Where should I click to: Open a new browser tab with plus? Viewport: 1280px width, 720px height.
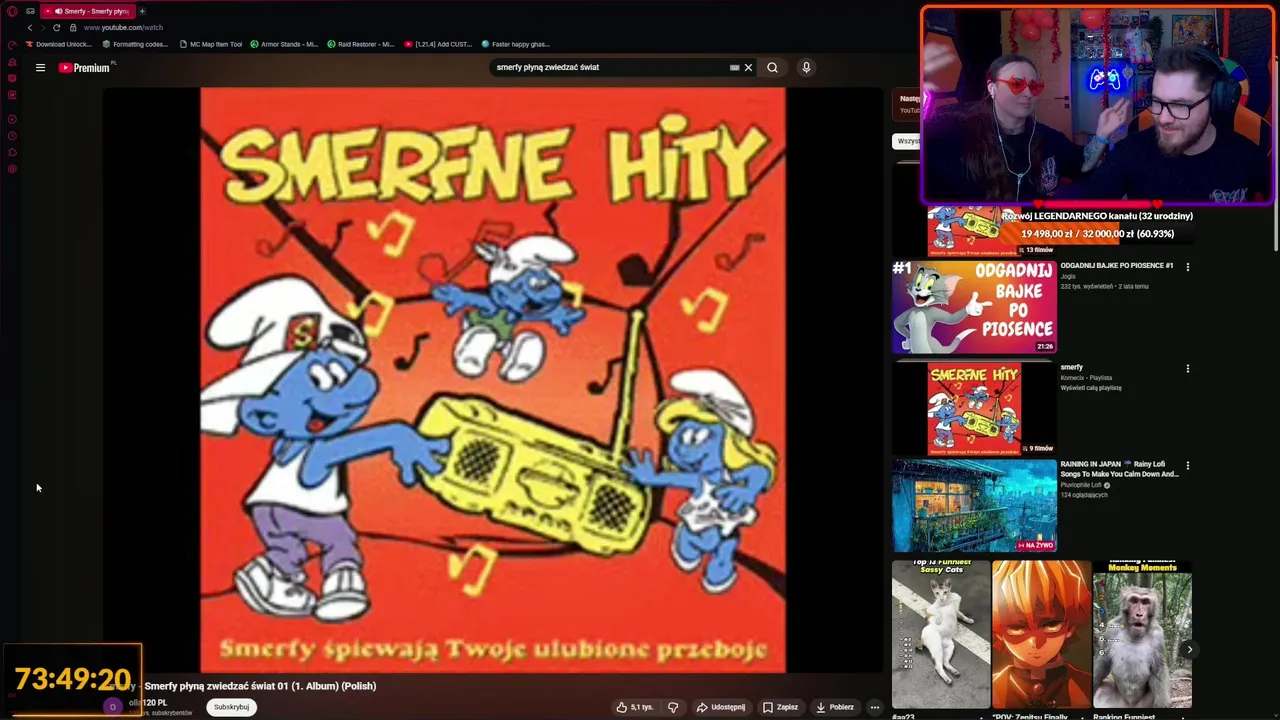click(142, 11)
